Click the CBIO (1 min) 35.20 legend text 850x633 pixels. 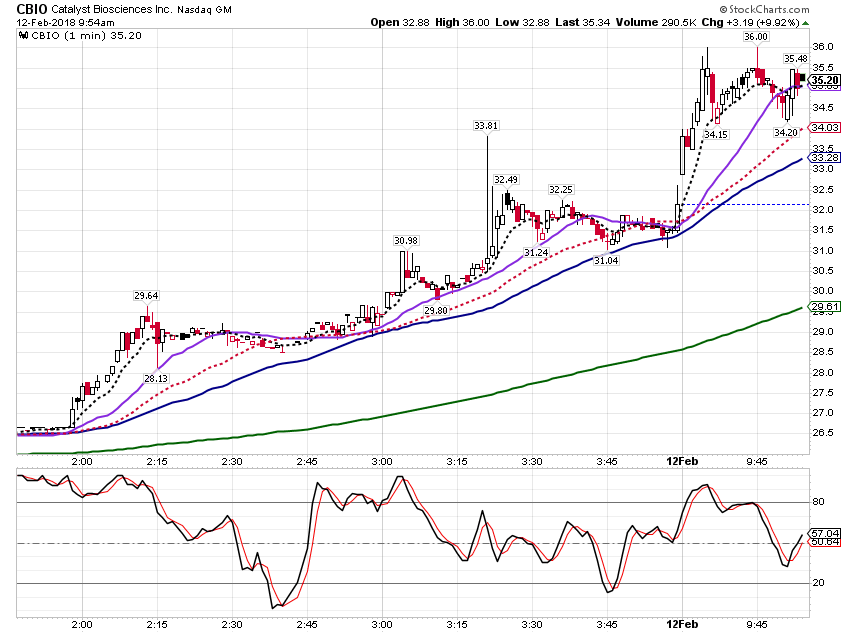point(87,35)
